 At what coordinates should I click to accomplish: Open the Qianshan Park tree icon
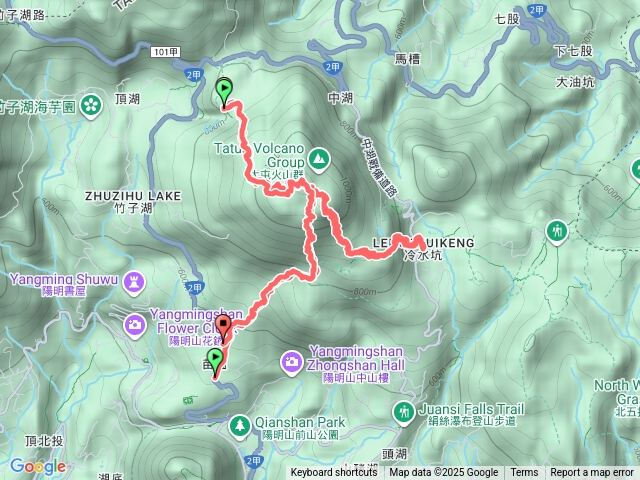click(x=240, y=427)
